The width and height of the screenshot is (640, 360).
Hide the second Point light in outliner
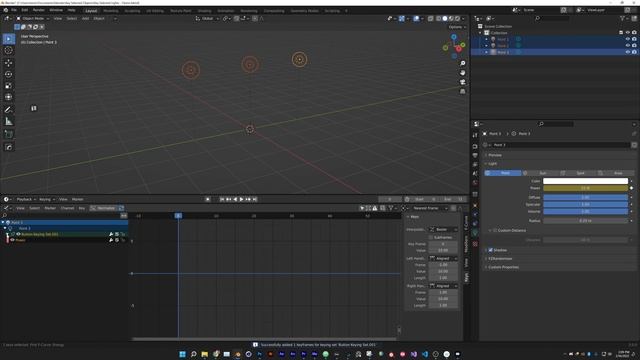coord(628,46)
